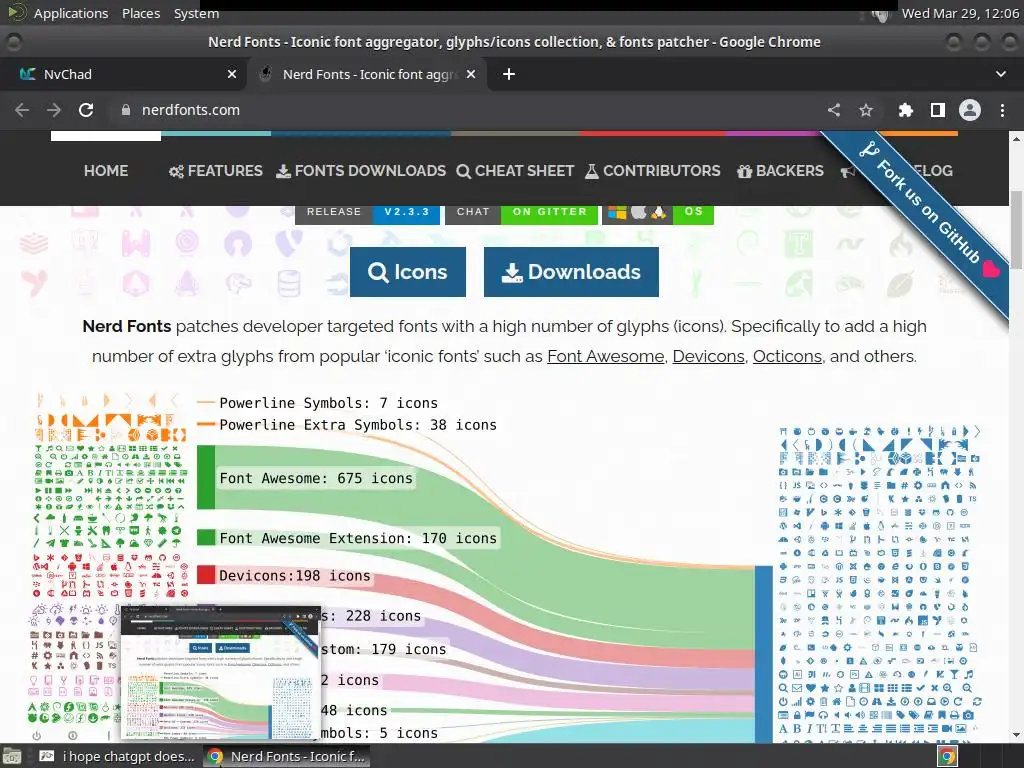
Task: Bookmark this page with the star icon
Action: (x=866, y=110)
